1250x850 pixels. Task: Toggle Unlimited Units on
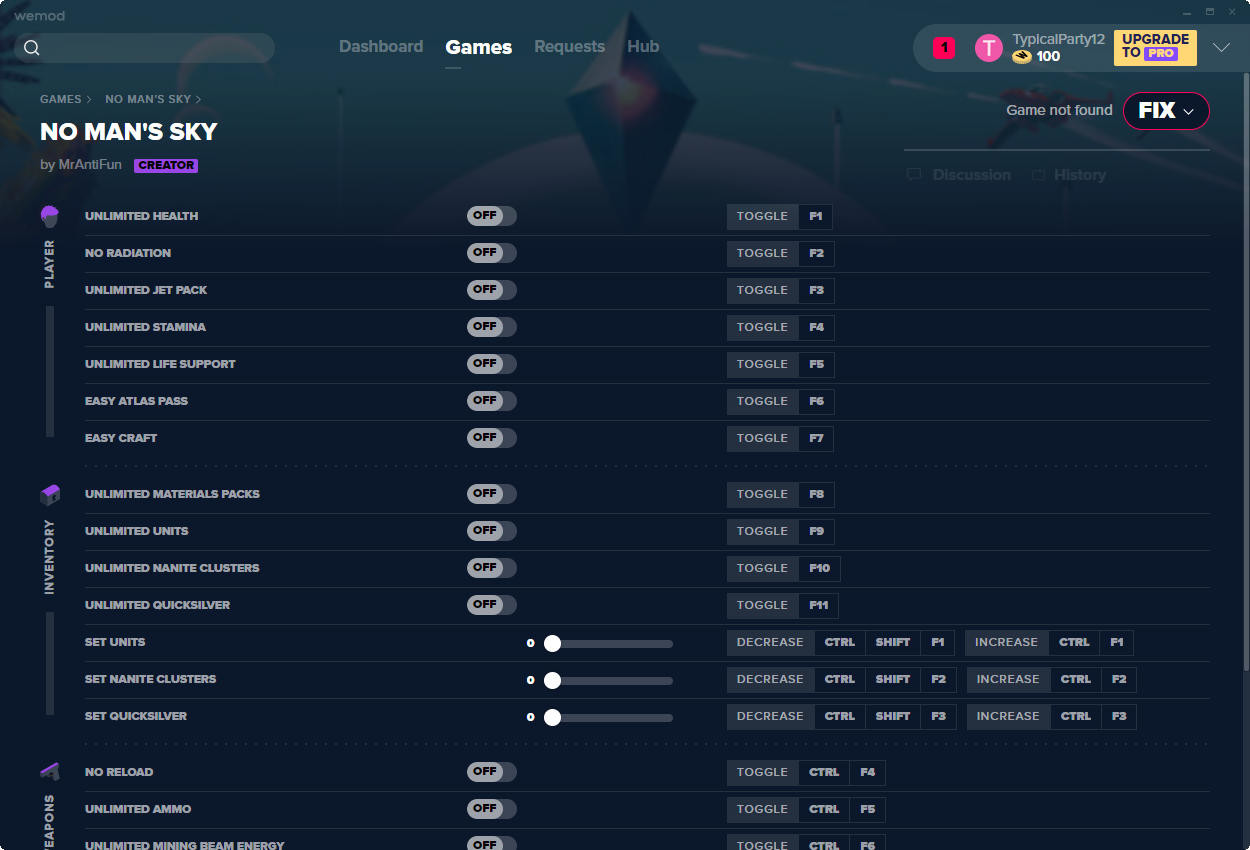point(492,531)
